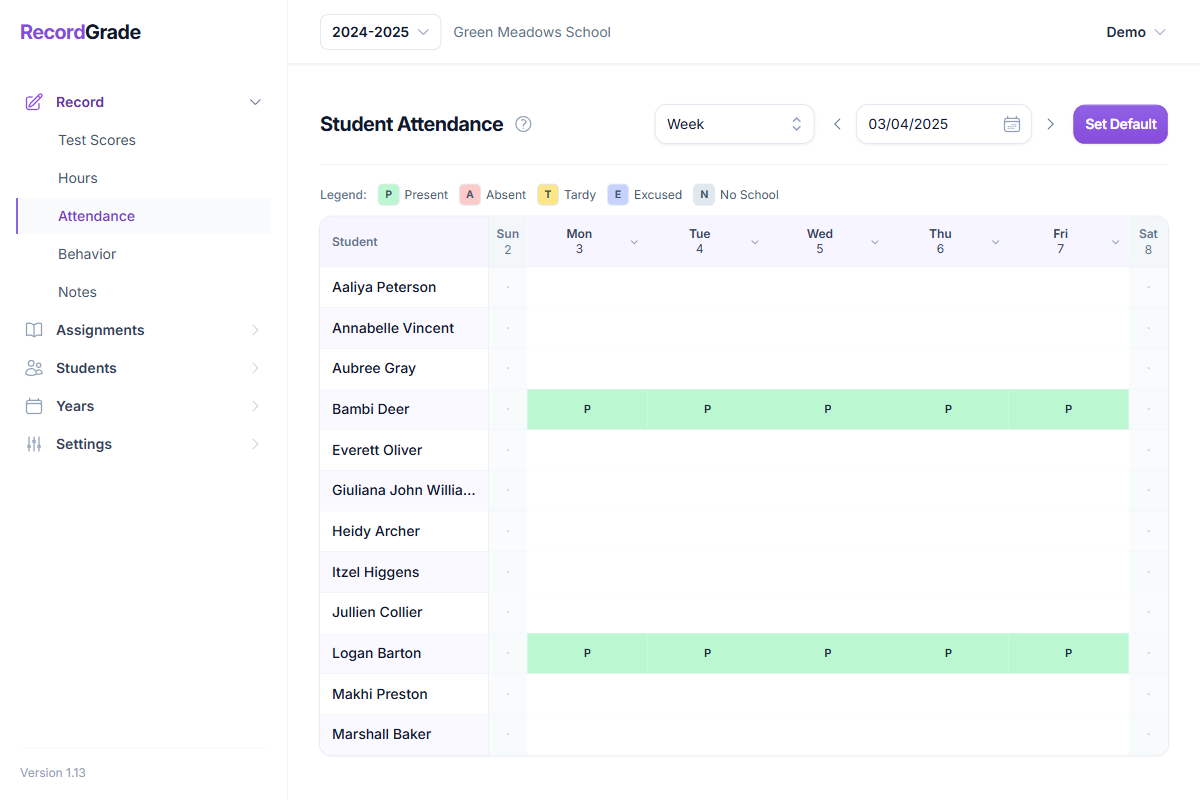The image size is (1200, 800).
Task: Click the Version 1.13 text
Action: tap(53, 773)
